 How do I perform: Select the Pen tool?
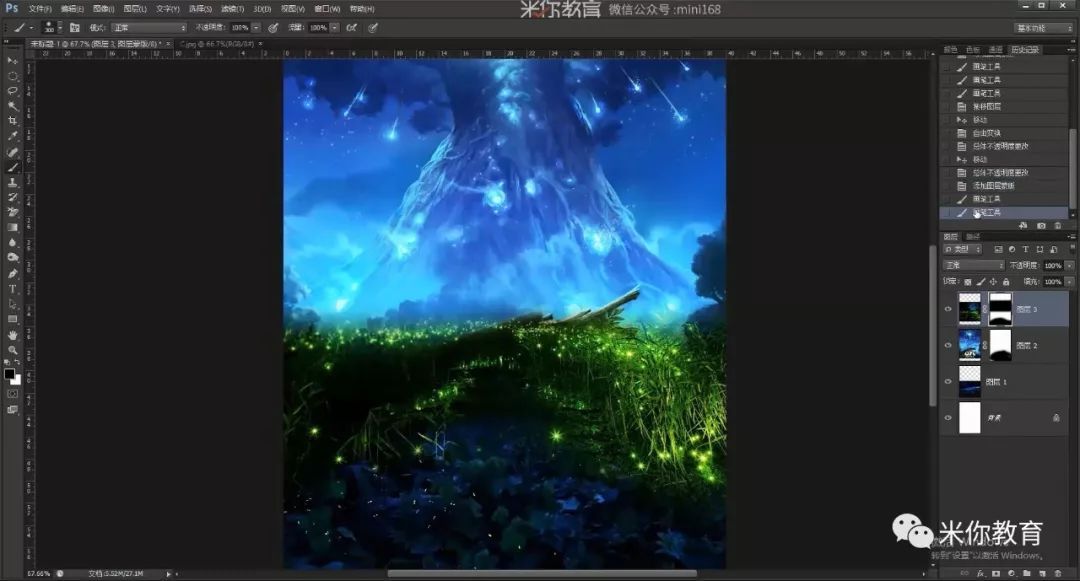pos(12,273)
